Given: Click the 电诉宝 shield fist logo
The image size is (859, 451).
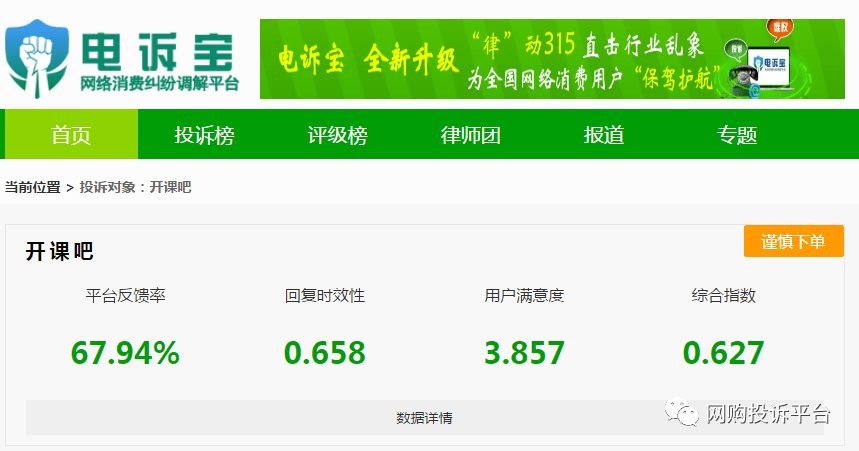Looking at the screenshot, I should pyautogui.click(x=37, y=59).
